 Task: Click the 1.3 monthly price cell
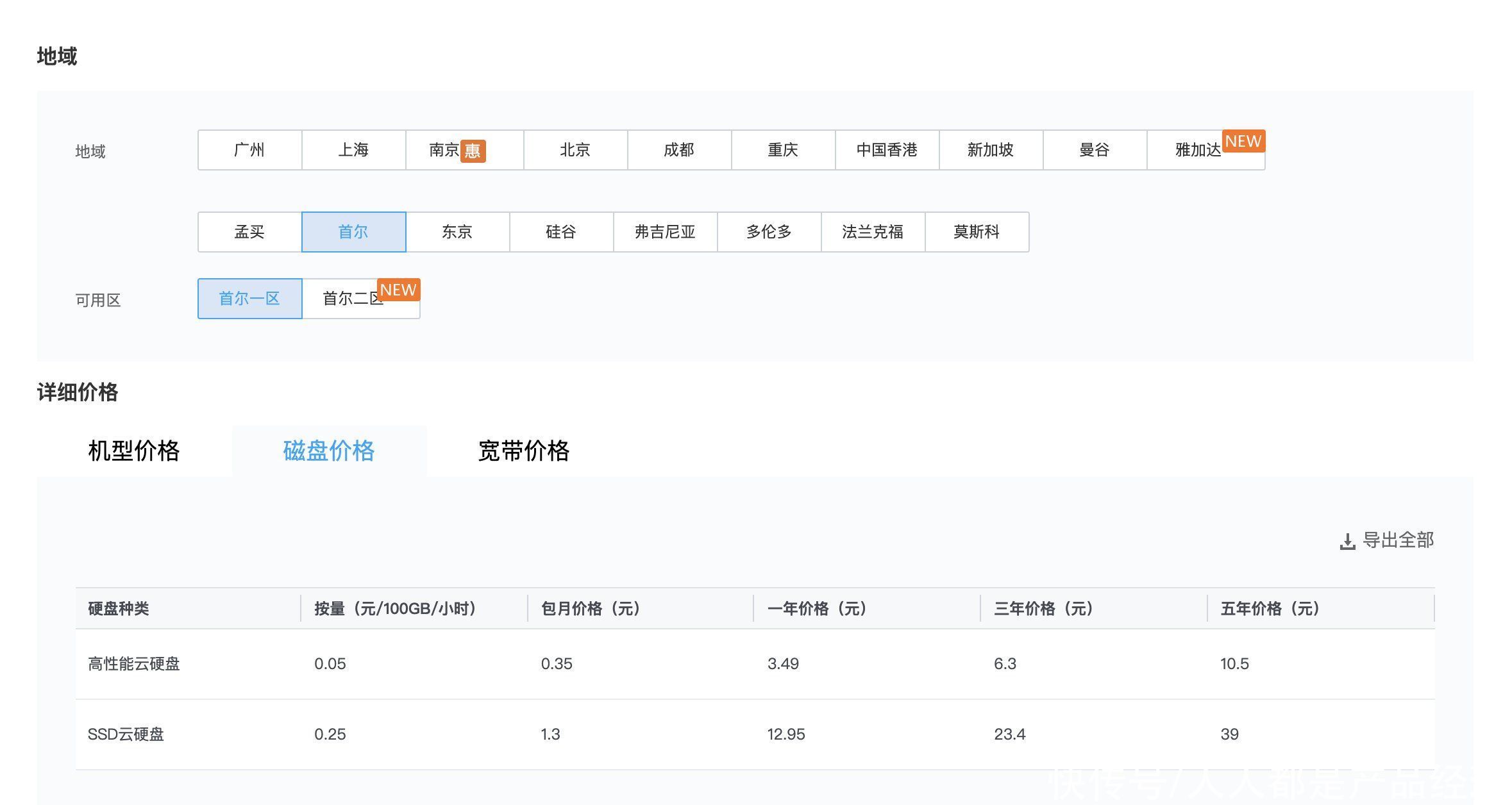[550, 734]
